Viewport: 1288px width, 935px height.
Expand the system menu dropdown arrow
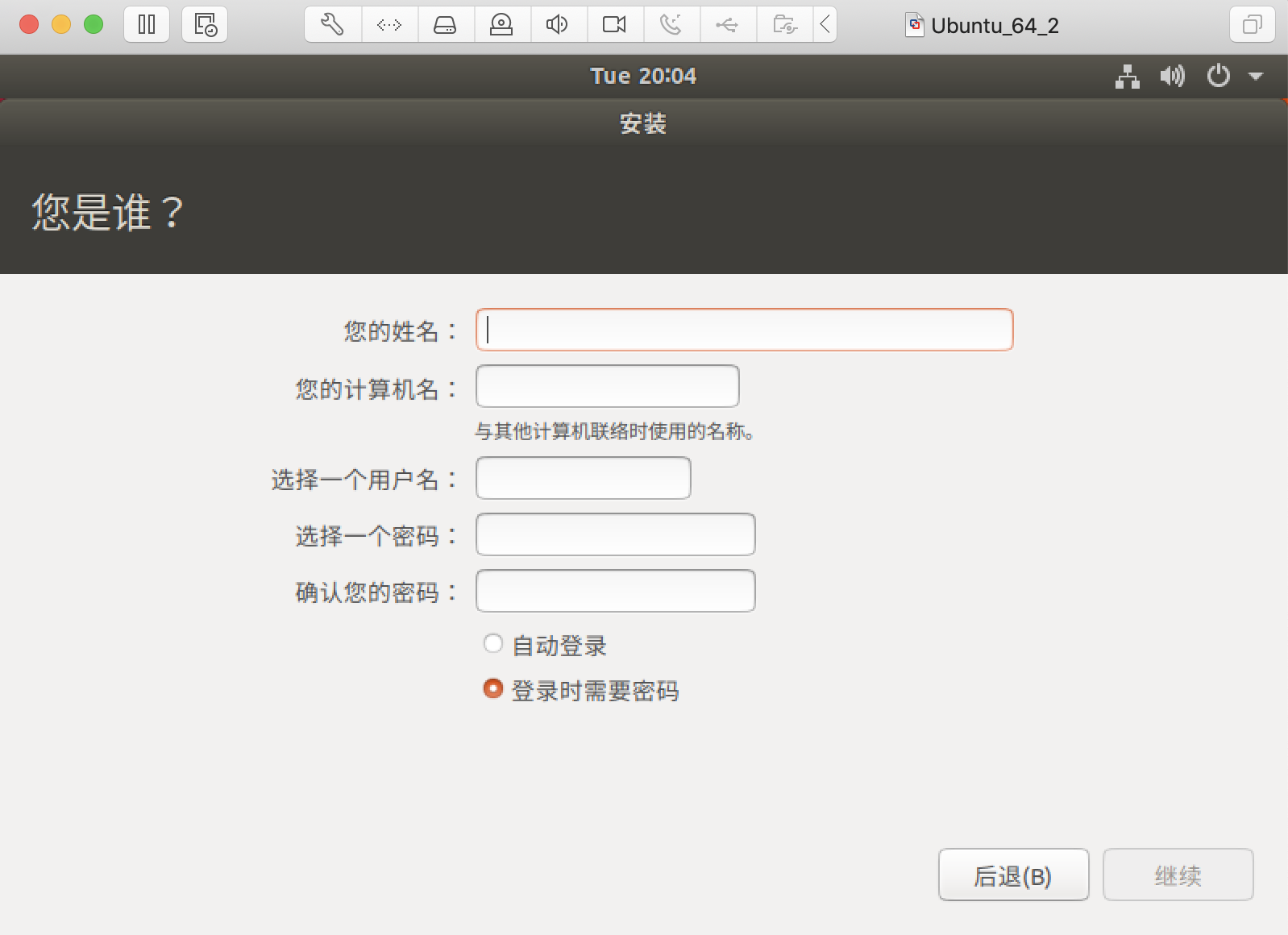1255,77
